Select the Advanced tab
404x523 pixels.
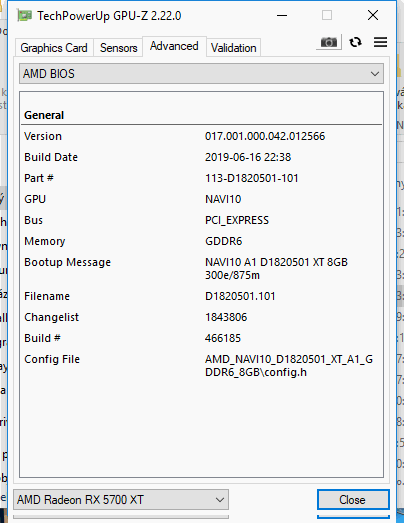[174, 46]
